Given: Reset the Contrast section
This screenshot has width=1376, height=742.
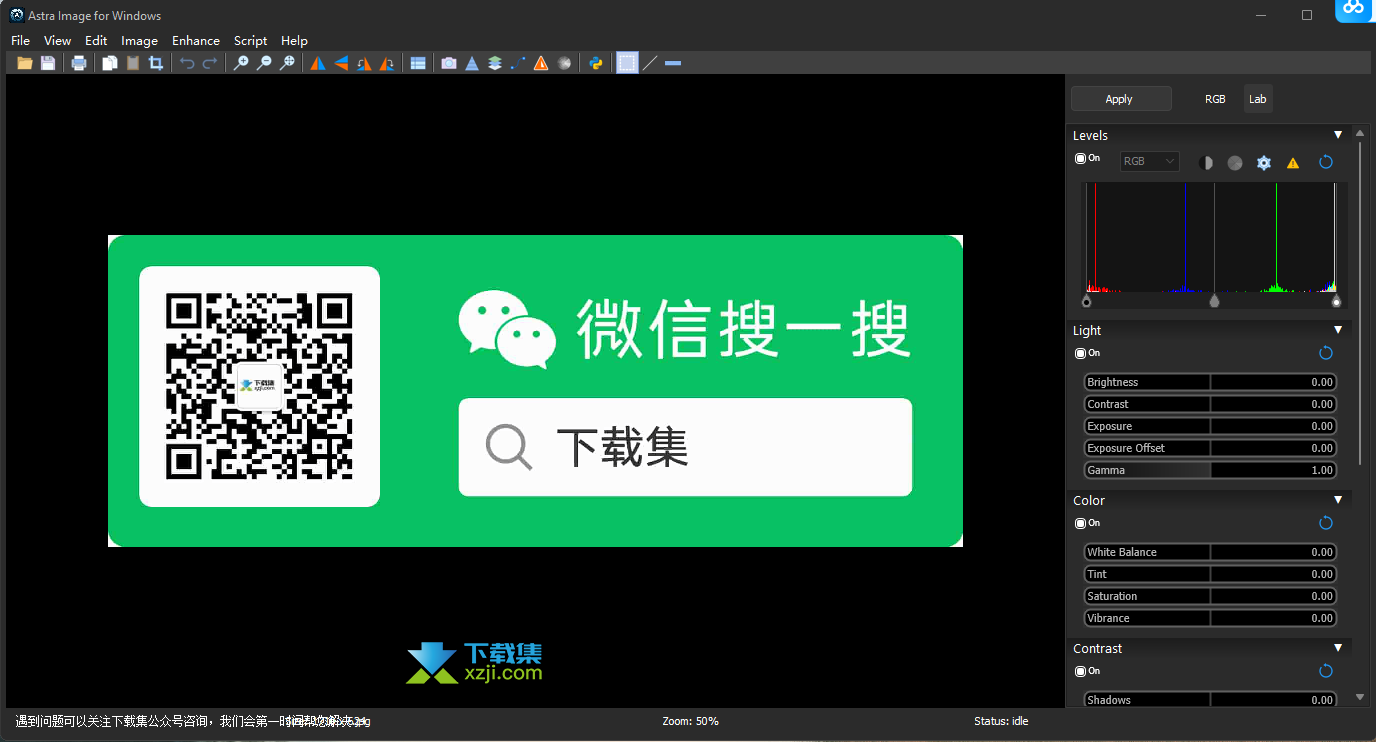Looking at the screenshot, I should pyautogui.click(x=1326, y=671).
